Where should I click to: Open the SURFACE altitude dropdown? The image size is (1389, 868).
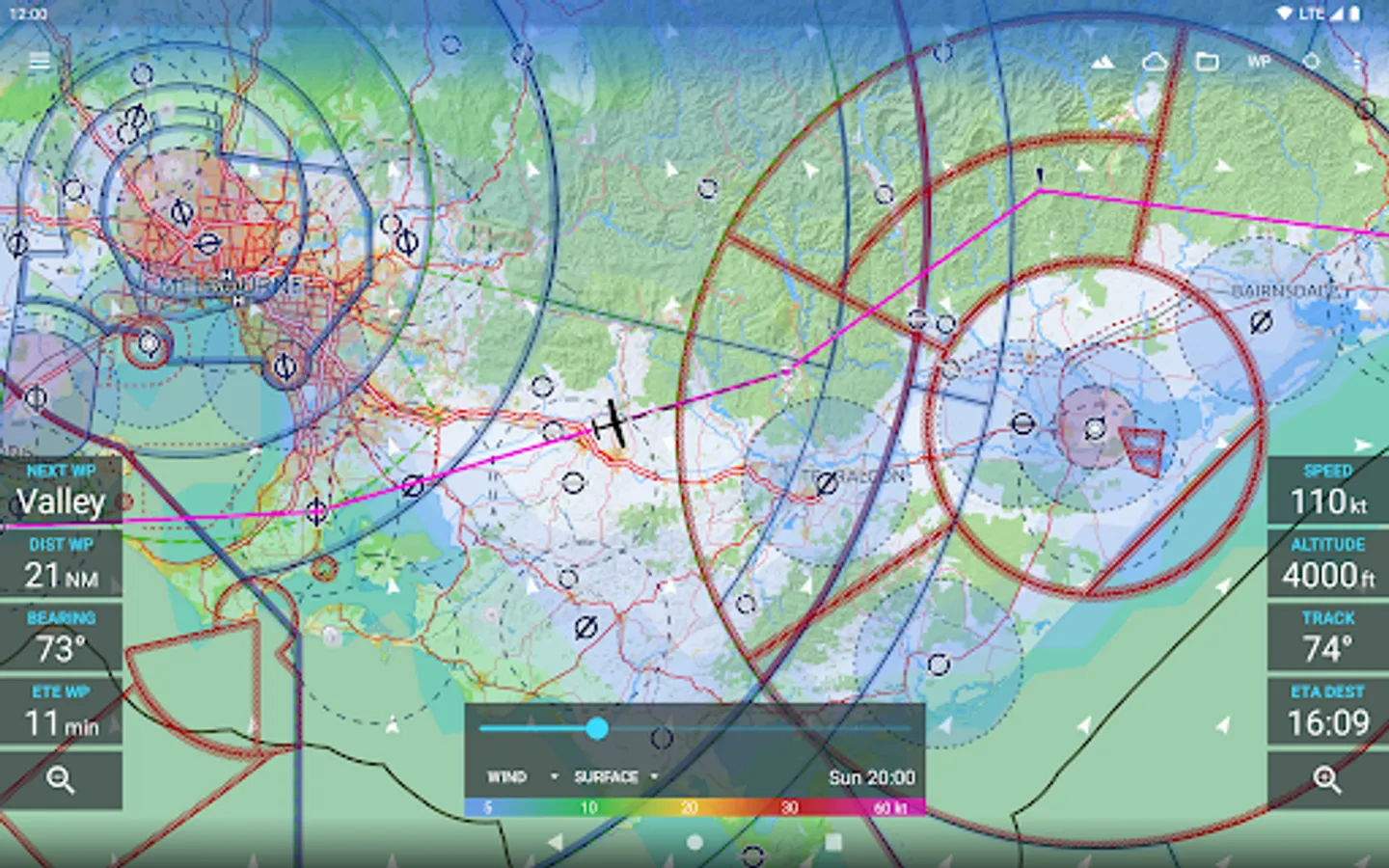click(x=615, y=776)
